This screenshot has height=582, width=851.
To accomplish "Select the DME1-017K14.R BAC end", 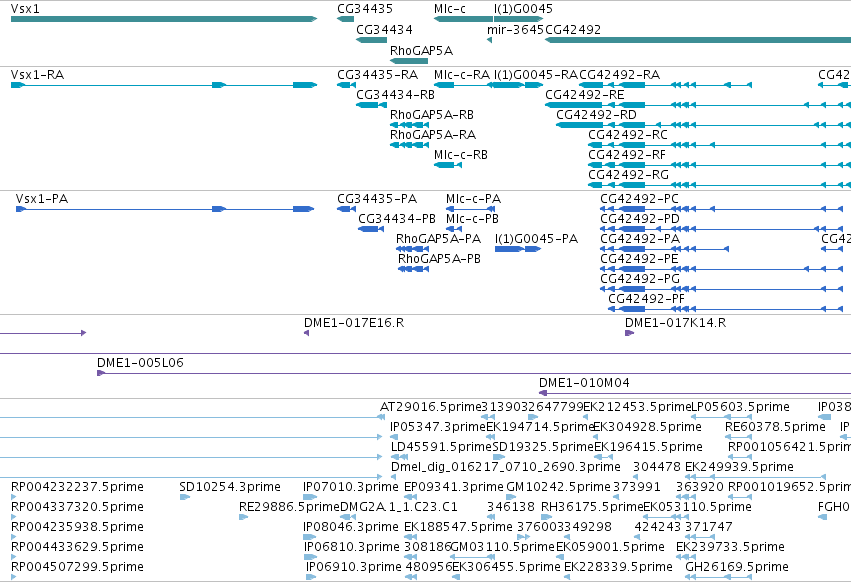I will point(629,333).
